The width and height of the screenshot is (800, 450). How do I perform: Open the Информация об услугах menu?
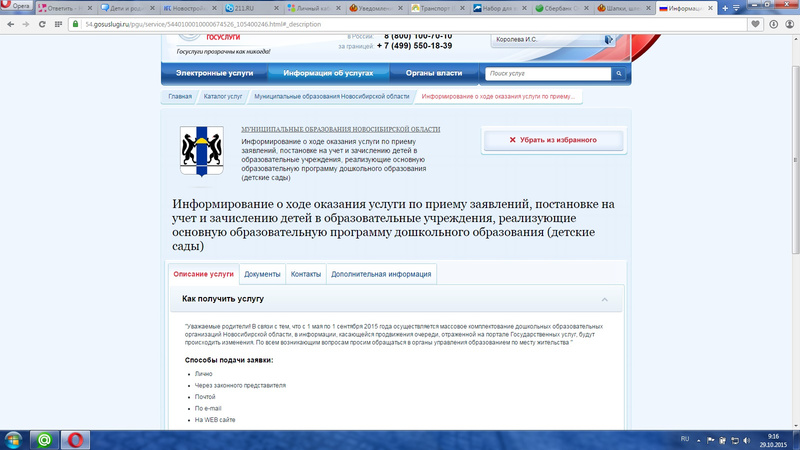pyautogui.click(x=328, y=73)
